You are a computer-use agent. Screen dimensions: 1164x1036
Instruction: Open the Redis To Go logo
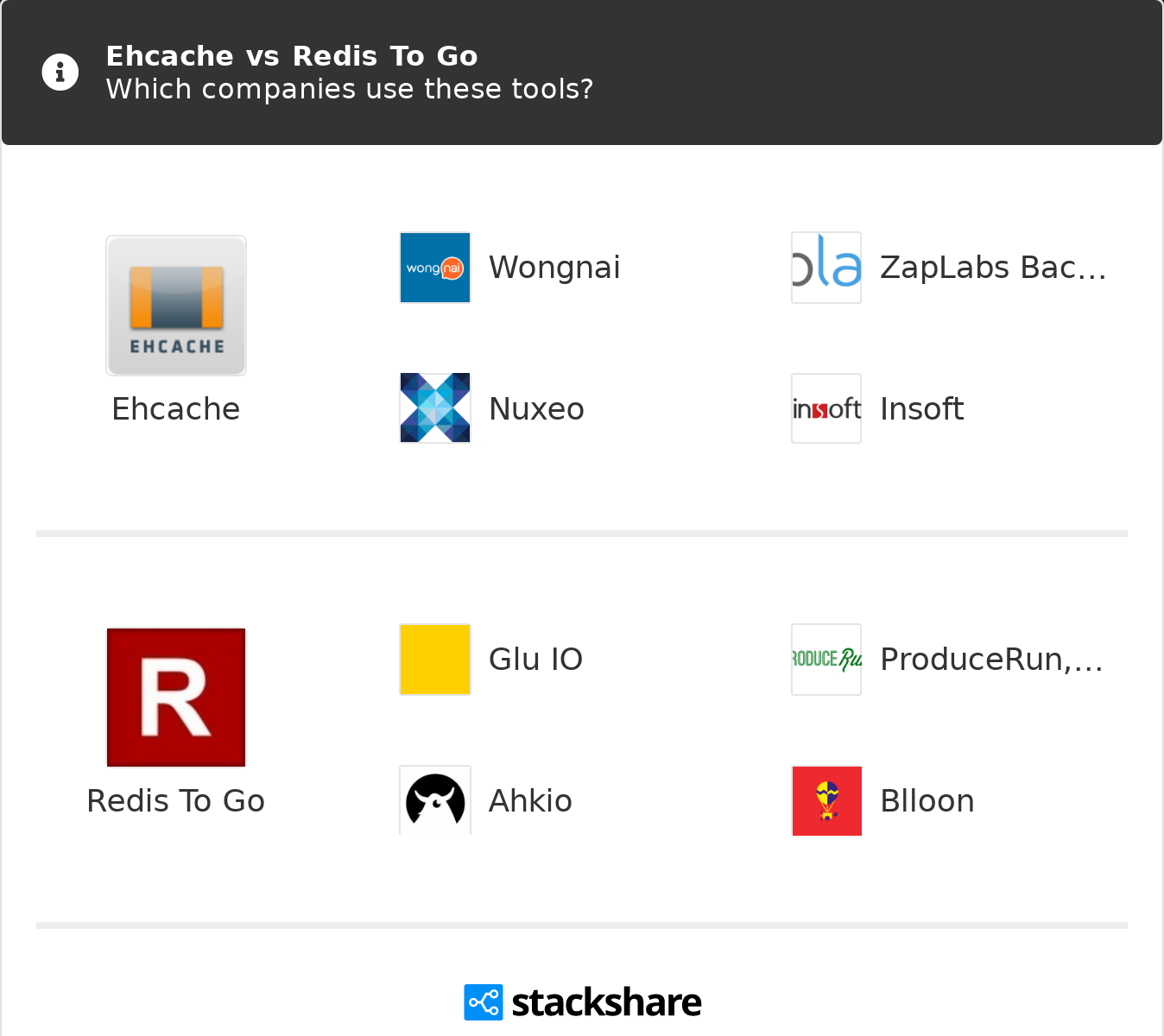click(x=176, y=698)
